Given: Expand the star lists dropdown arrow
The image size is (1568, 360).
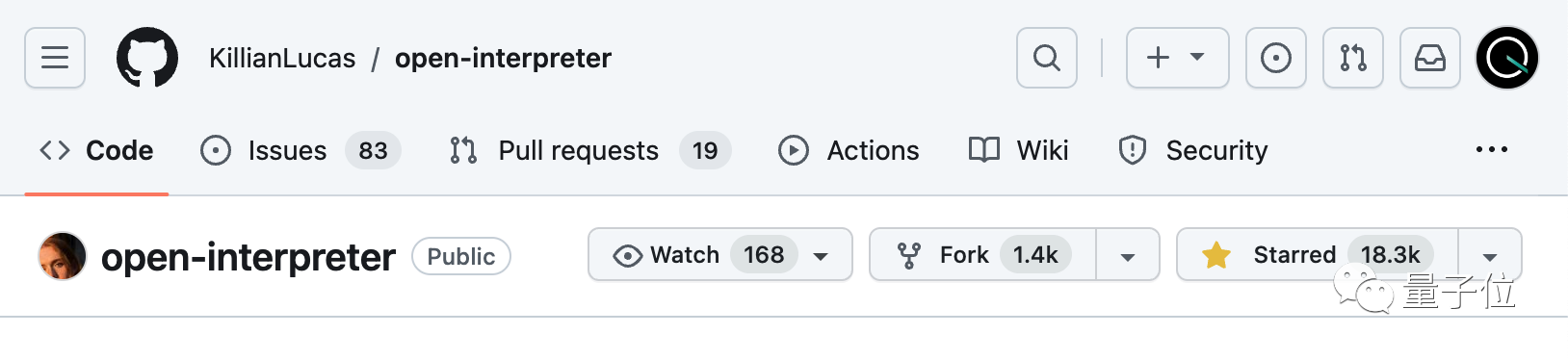Looking at the screenshot, I should tap(1490, 255).
